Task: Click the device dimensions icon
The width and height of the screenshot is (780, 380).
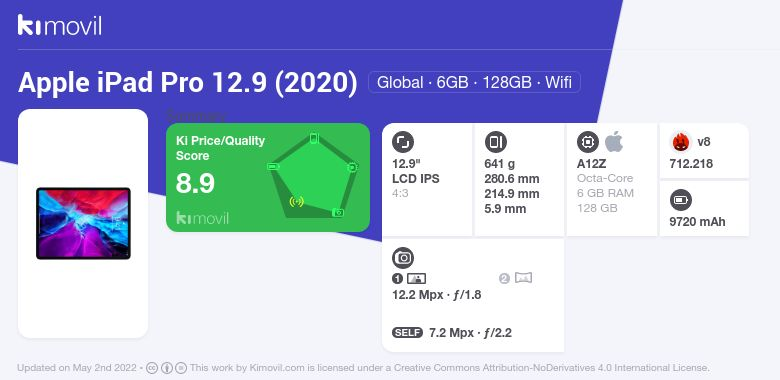Action: [x=495, y=142]
